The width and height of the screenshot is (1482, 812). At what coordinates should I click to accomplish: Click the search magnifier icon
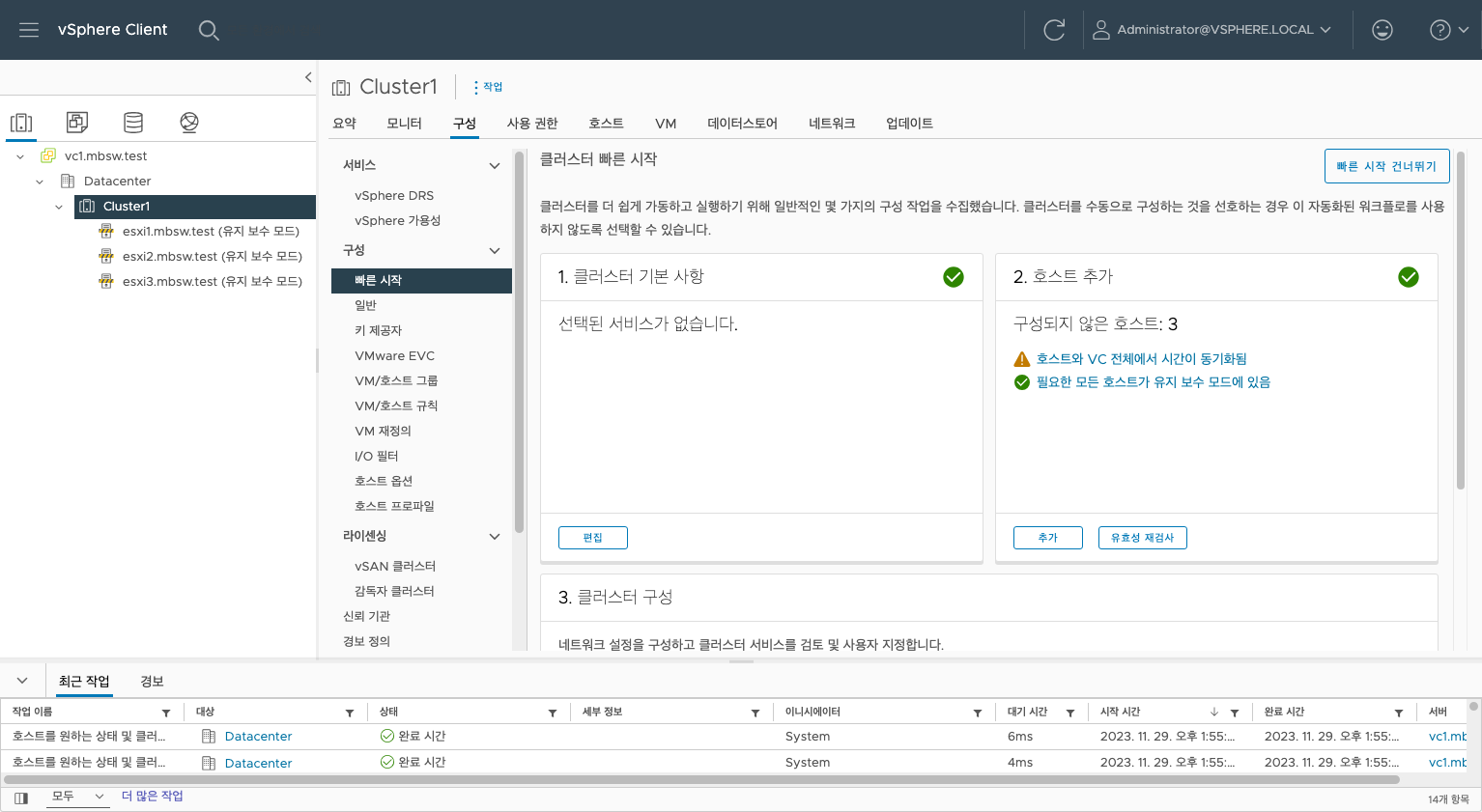209,30
